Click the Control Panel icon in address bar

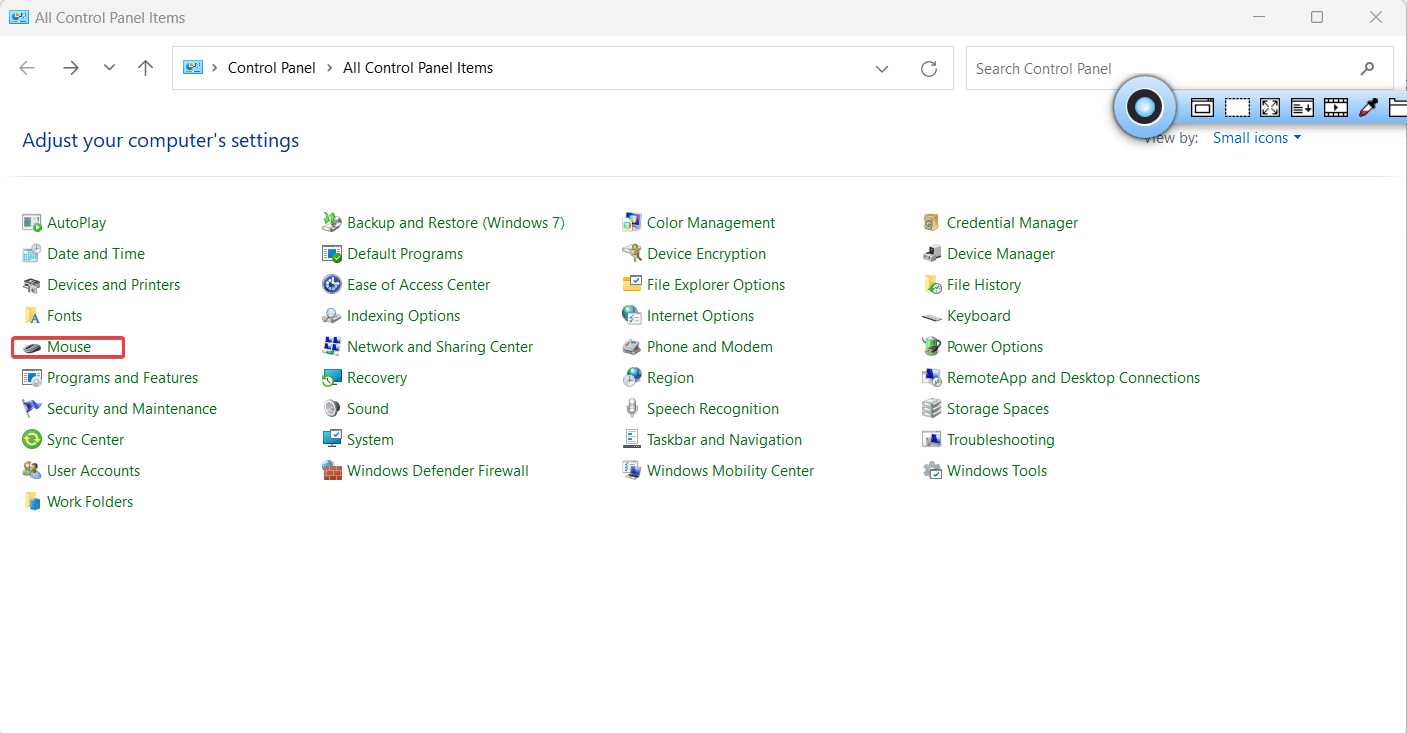coord(193,67)
